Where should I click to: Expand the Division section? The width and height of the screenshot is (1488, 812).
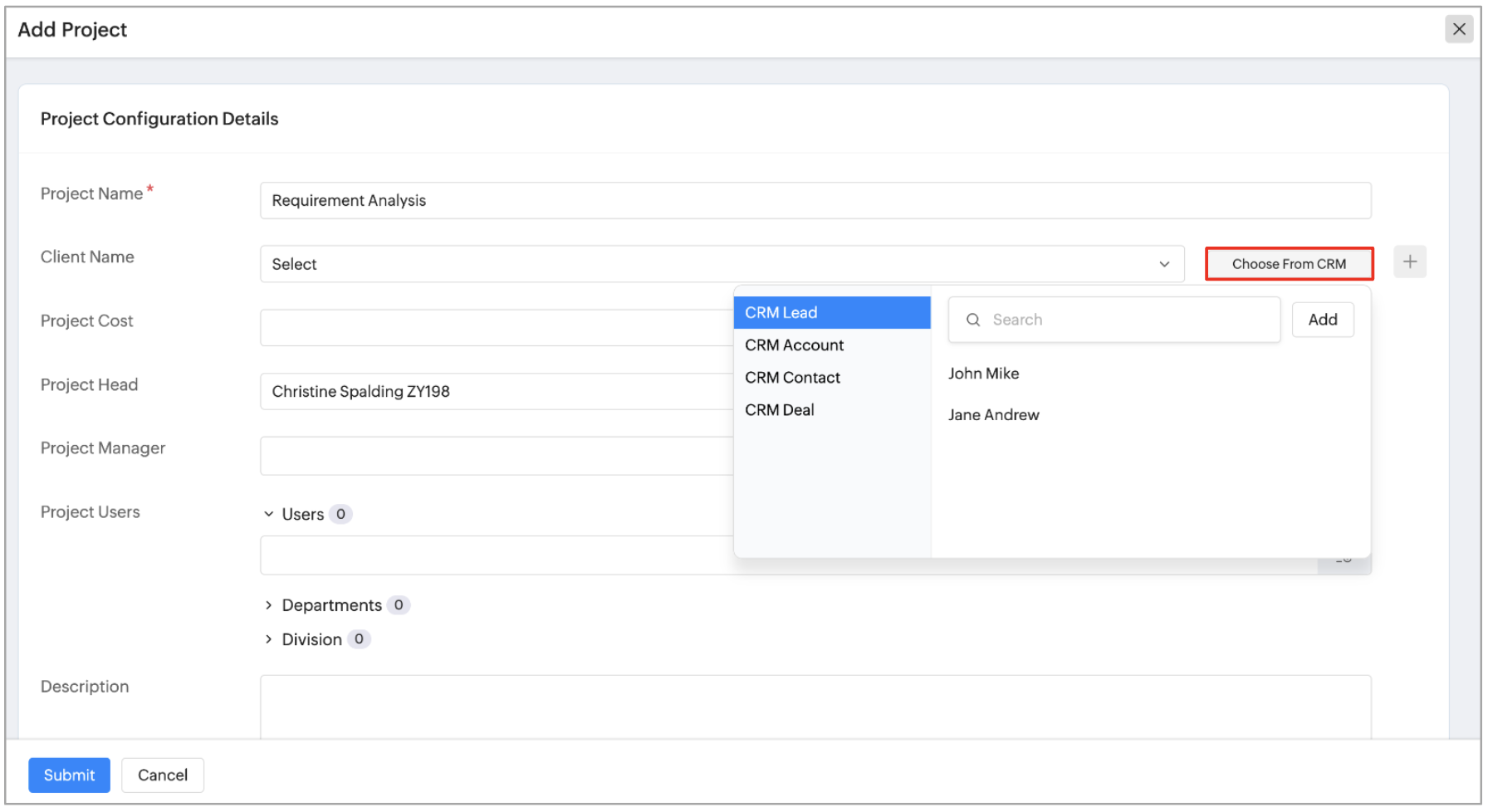tap(269, 639)
